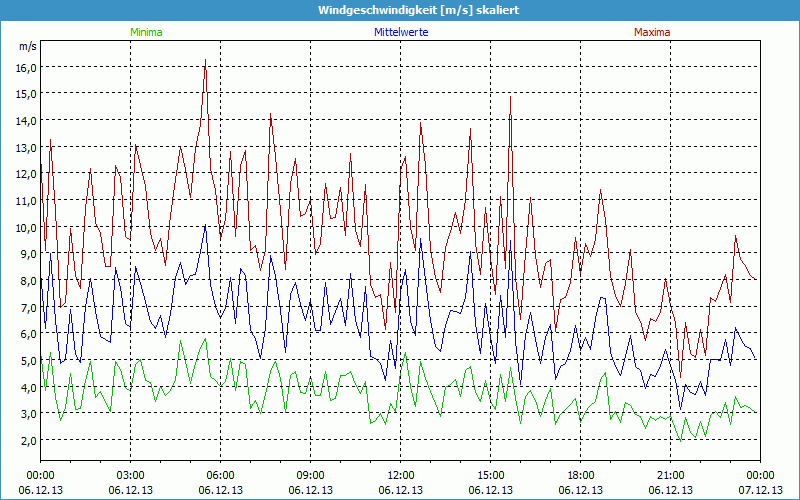Screen dimensions: 800x500
Task: Click the 03:00 time axis label
Action: 131,476
